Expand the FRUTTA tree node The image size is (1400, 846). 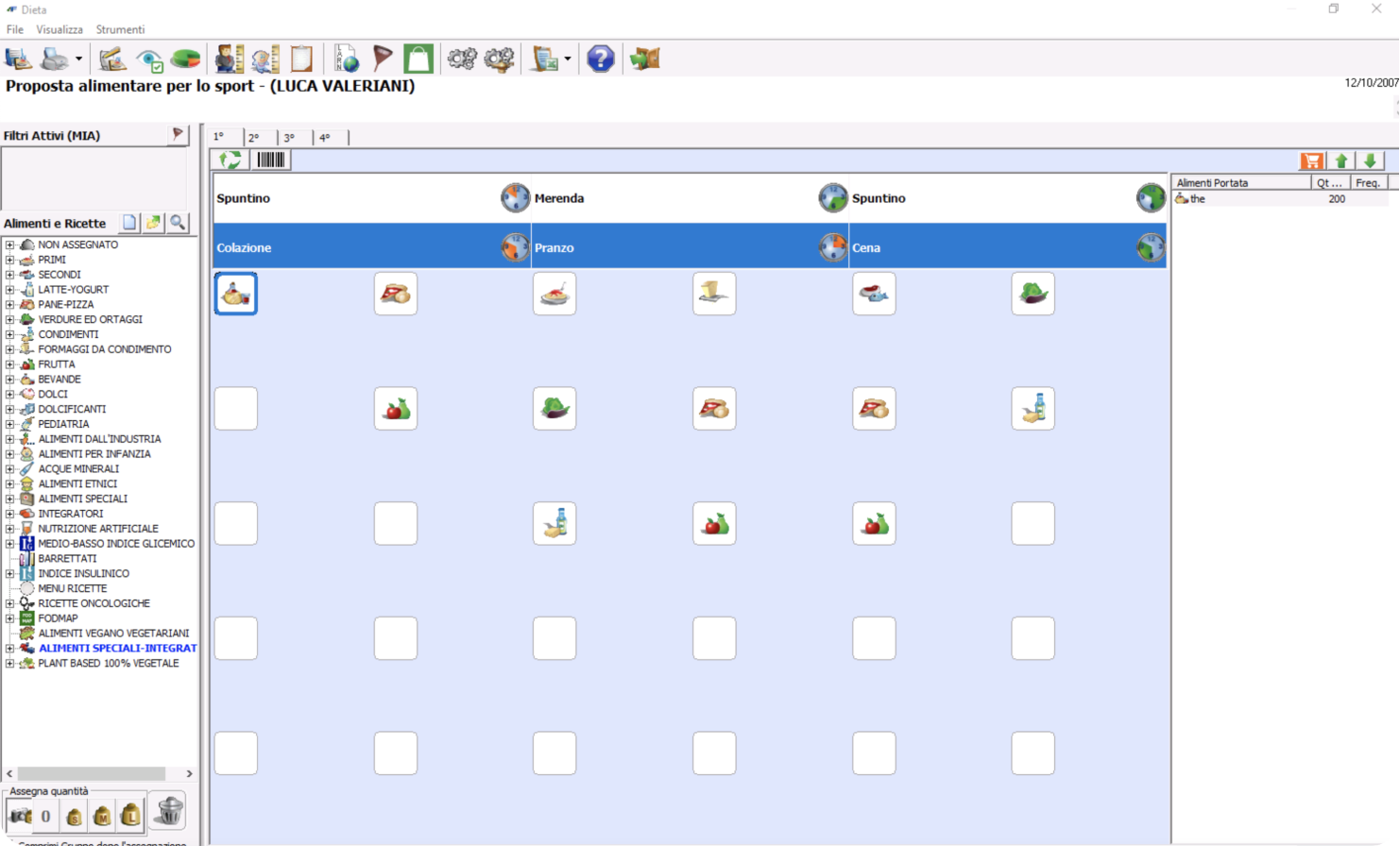(x=10, y=364)
